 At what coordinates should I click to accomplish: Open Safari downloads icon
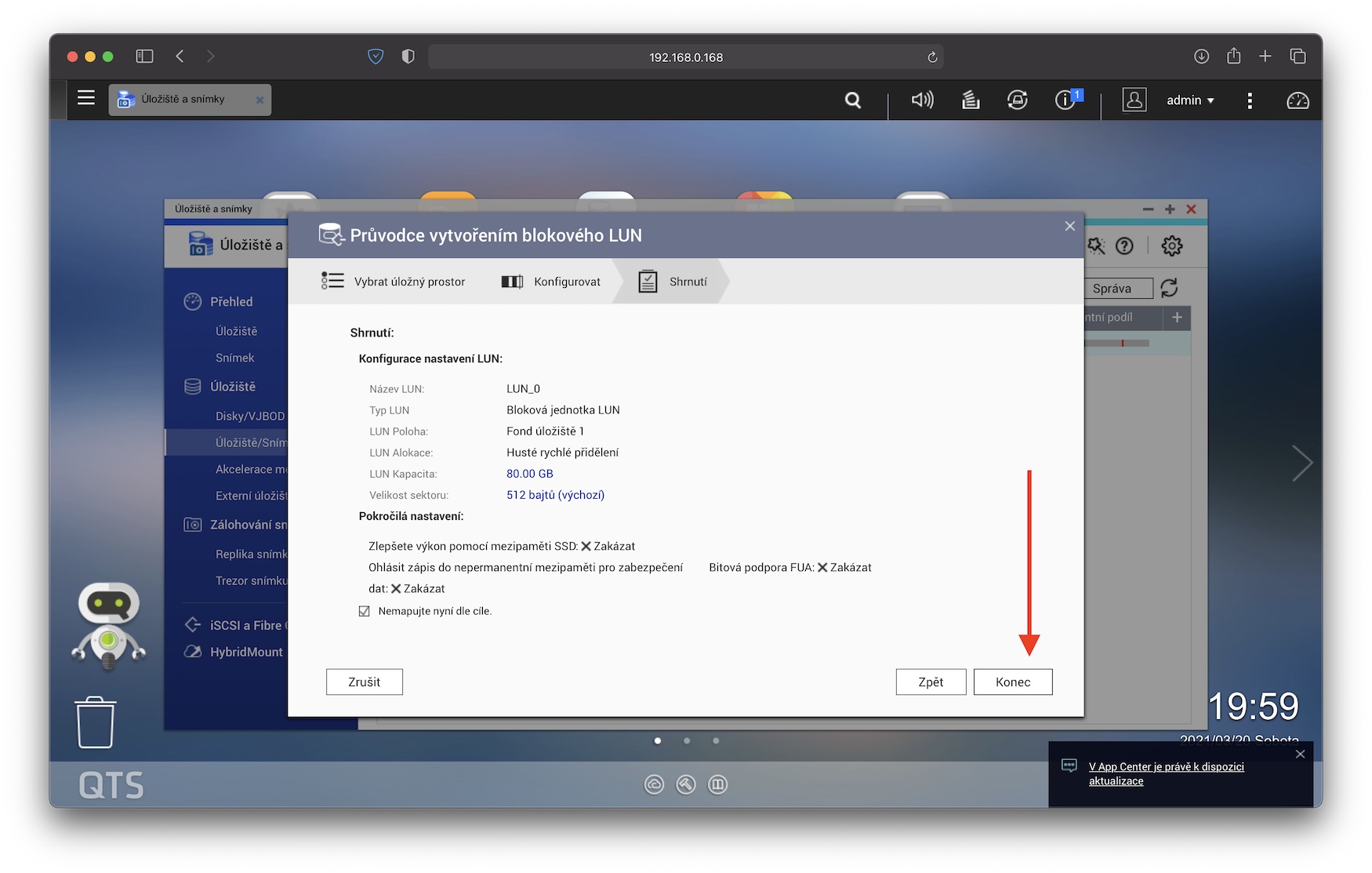coord(1201,56)
